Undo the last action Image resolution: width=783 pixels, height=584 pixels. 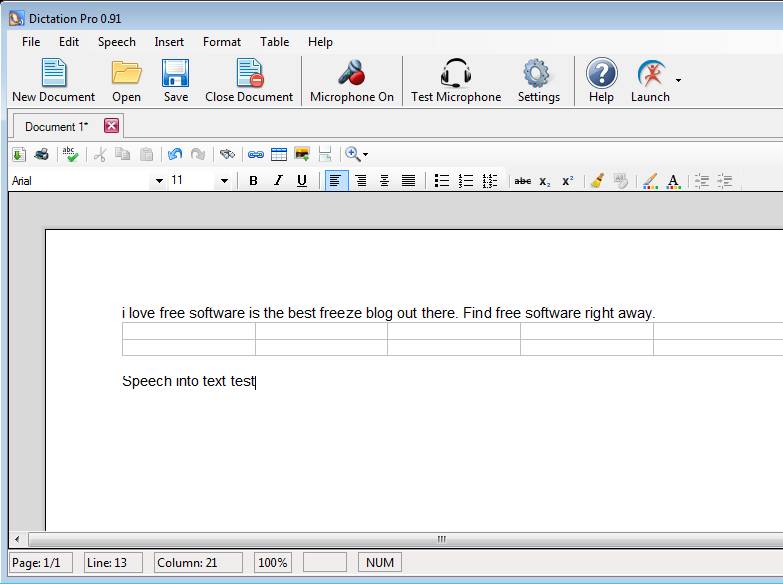175,154
